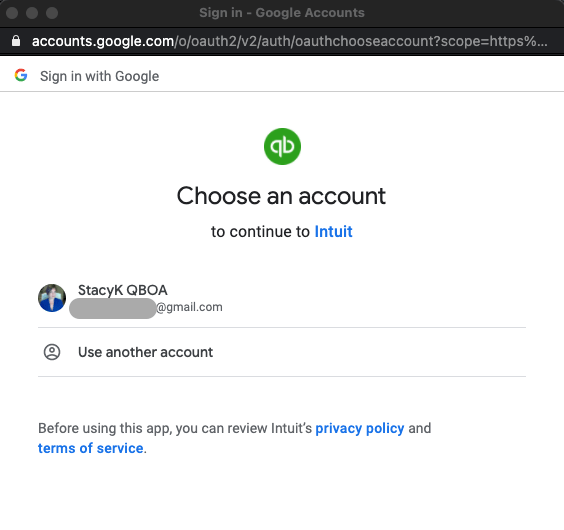
Task: Open the Intuit link
Action: [333, 231]
